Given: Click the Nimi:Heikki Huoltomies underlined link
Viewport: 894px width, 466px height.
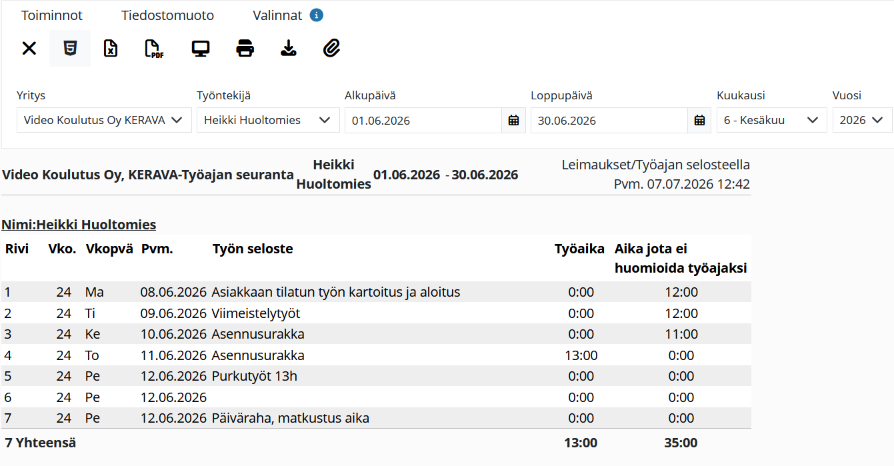Looking at the screenshot, I should (x=79, y=225).
